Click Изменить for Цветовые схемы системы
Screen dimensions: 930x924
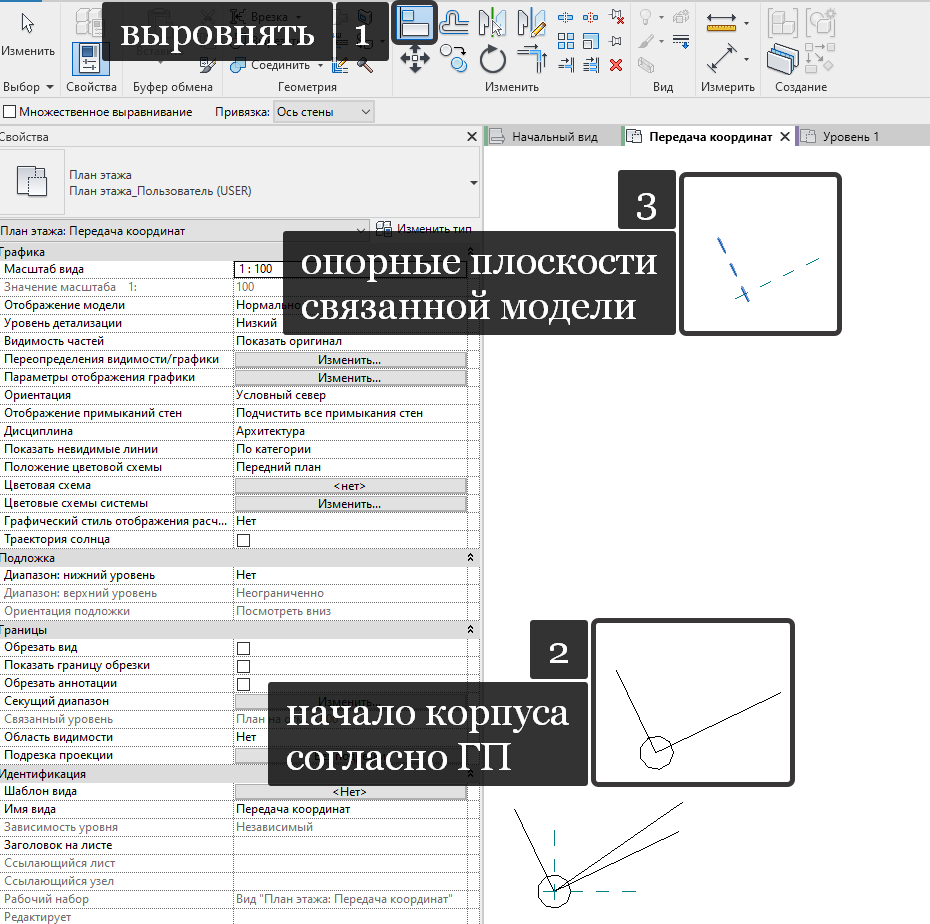click(x=351, y=504)
